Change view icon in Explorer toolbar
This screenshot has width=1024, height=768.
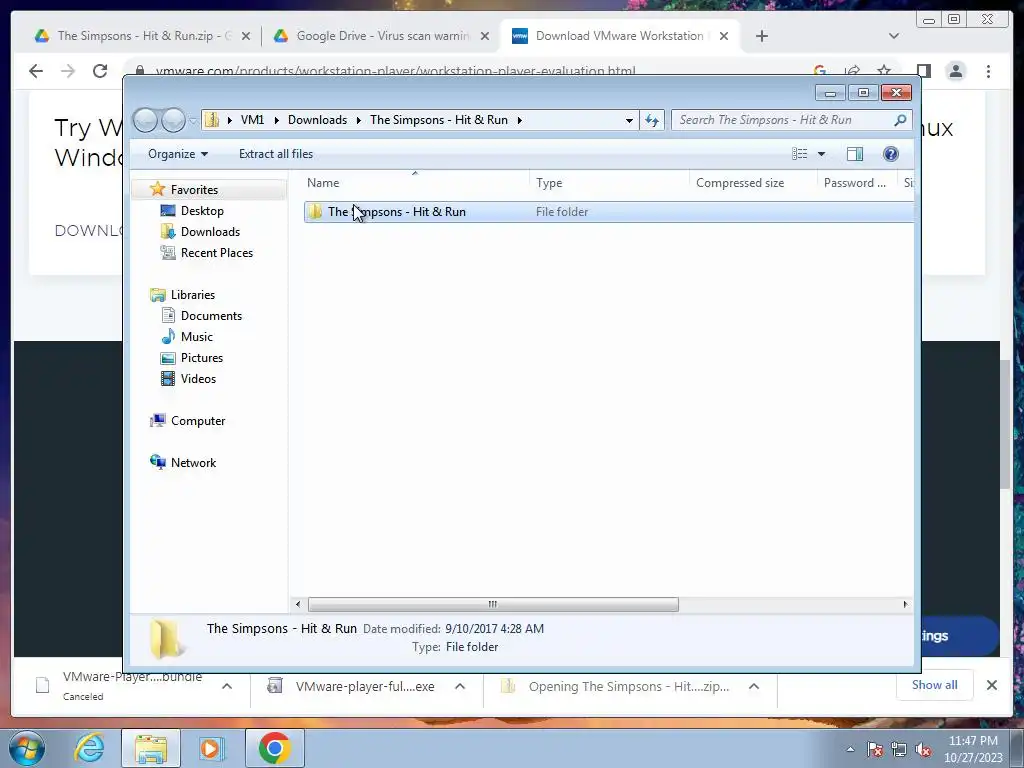click(x=800, y=153)
